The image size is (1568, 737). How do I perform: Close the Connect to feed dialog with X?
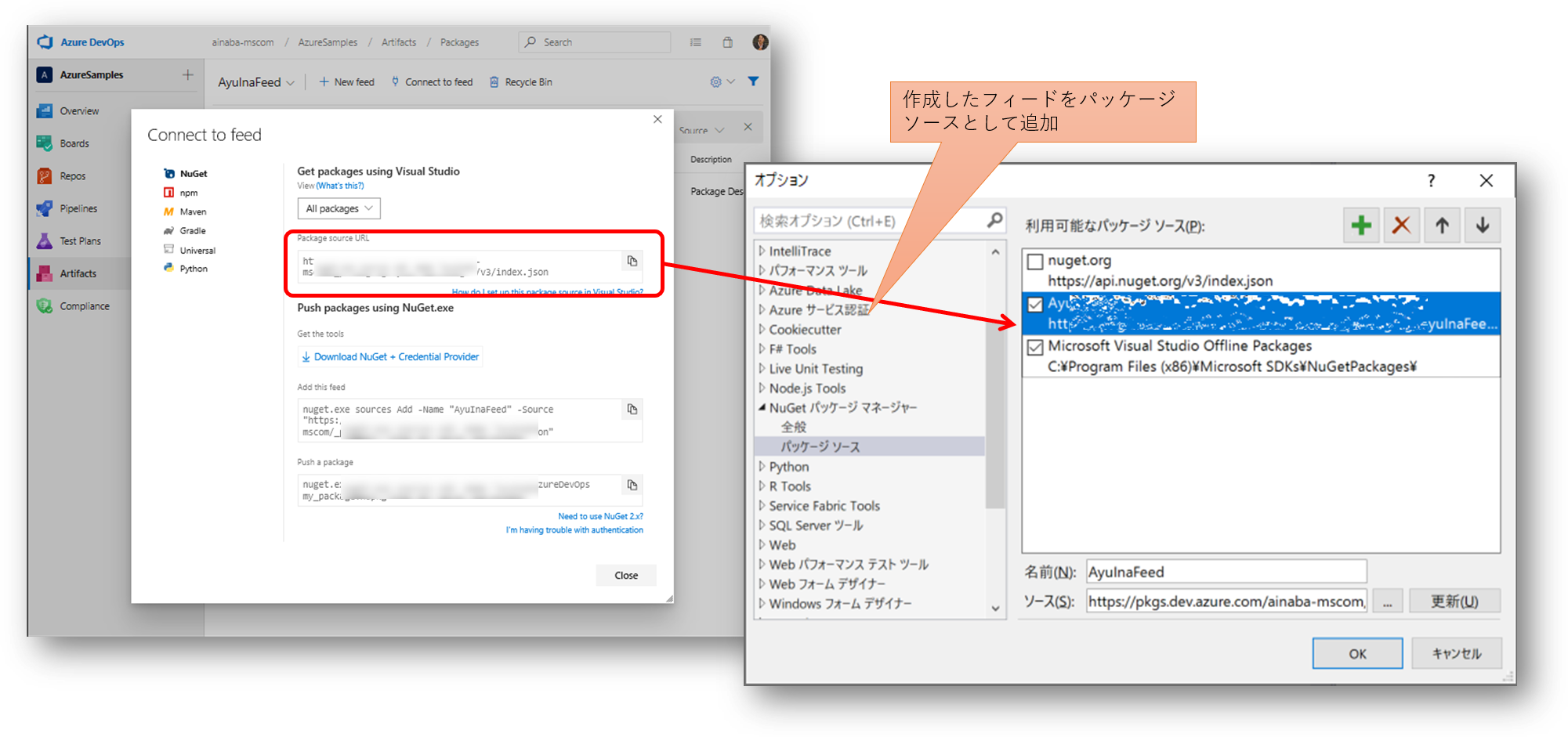[657, 119]
